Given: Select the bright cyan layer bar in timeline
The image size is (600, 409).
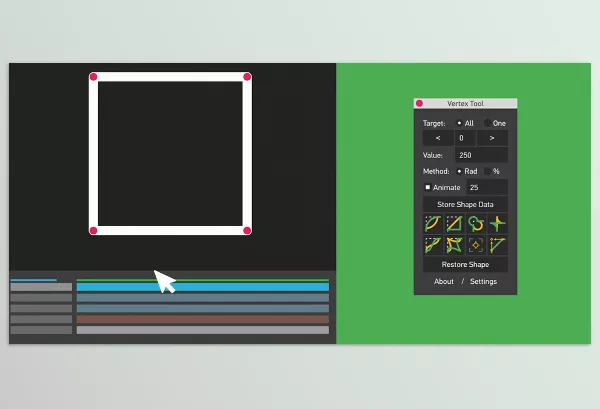Looking at the screenshot, I should click(203, 287).
